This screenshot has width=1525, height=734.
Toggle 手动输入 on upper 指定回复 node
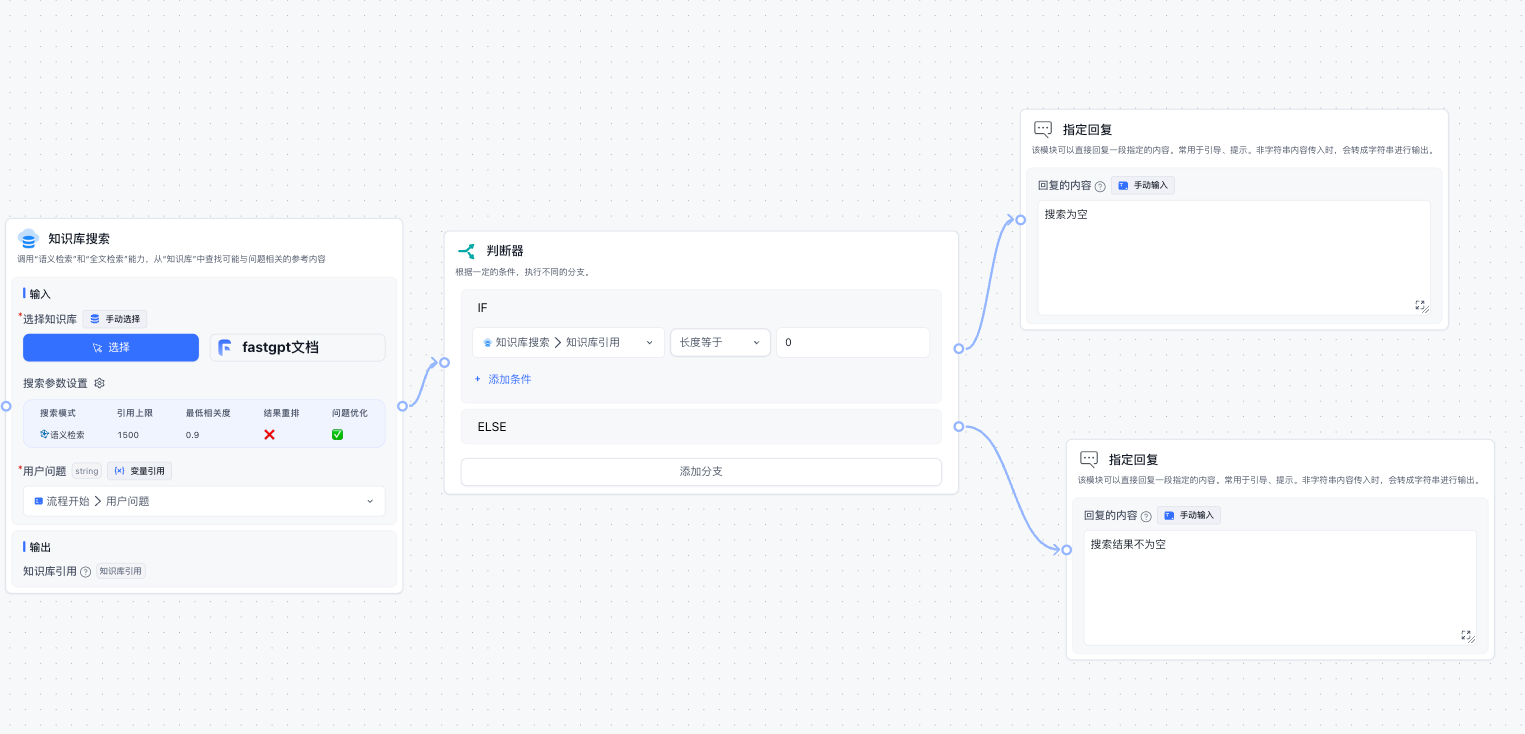coord(1142,186)
